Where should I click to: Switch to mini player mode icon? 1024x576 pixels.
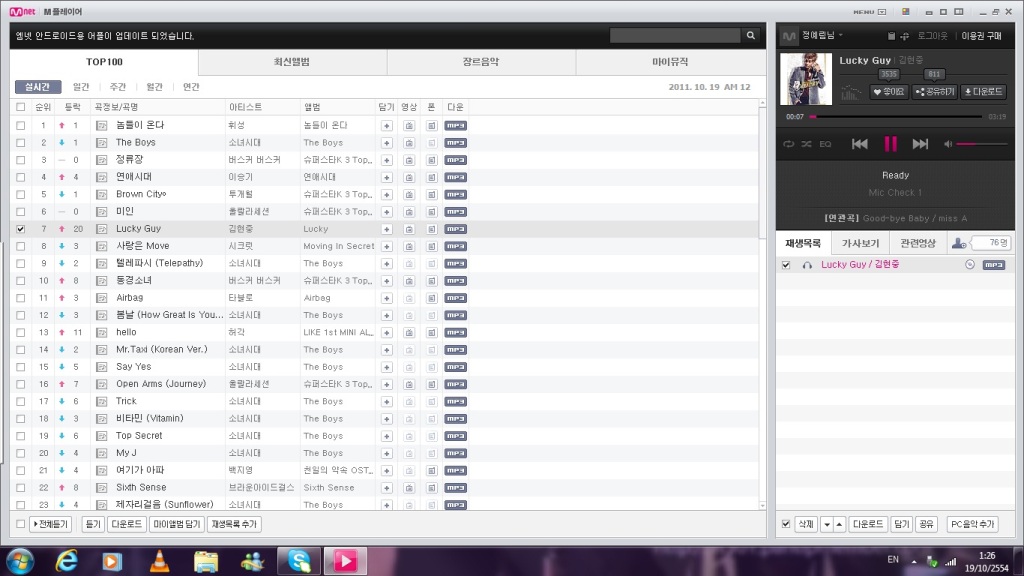click(x=929, y=12)
